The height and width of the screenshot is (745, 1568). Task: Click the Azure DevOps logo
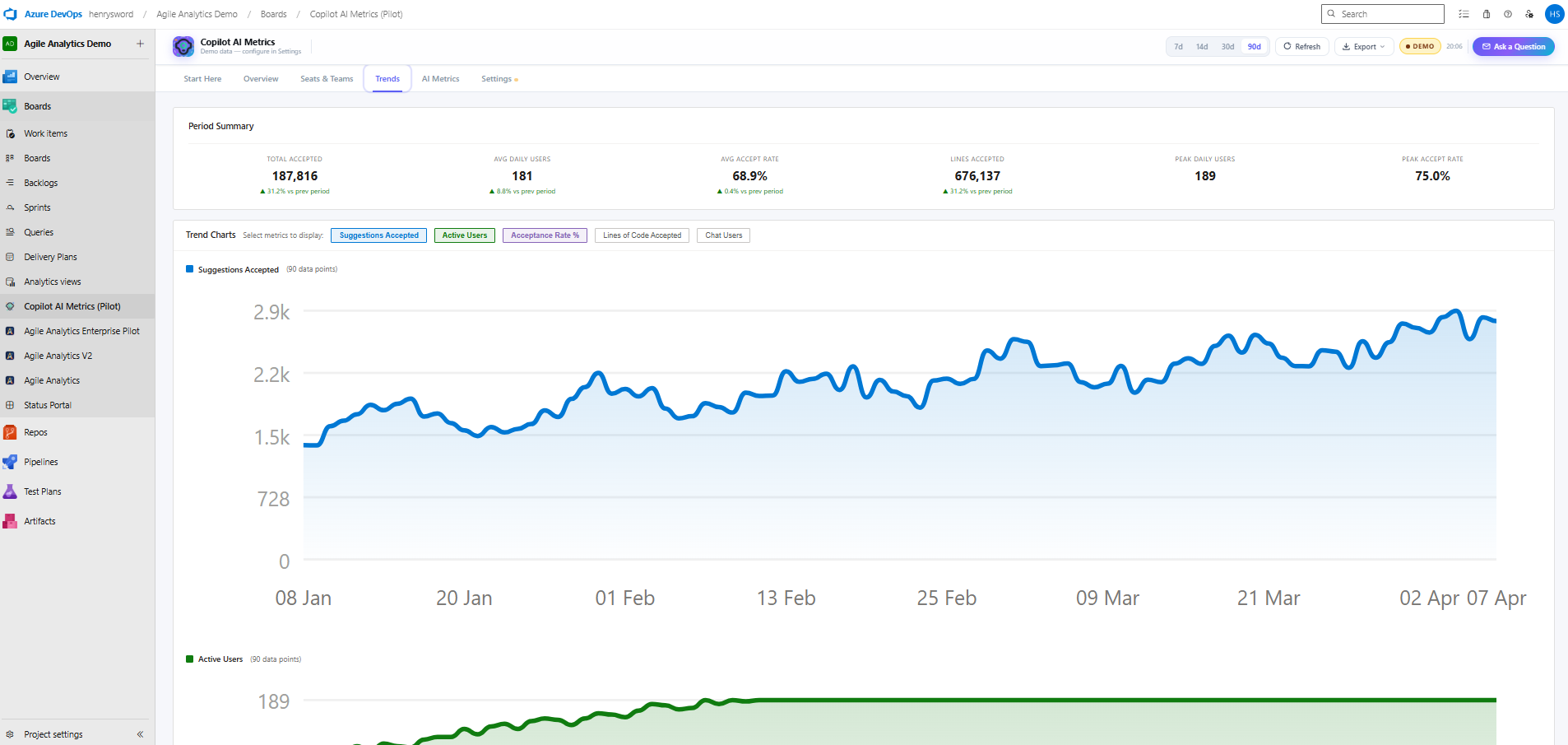pos(10,13)
